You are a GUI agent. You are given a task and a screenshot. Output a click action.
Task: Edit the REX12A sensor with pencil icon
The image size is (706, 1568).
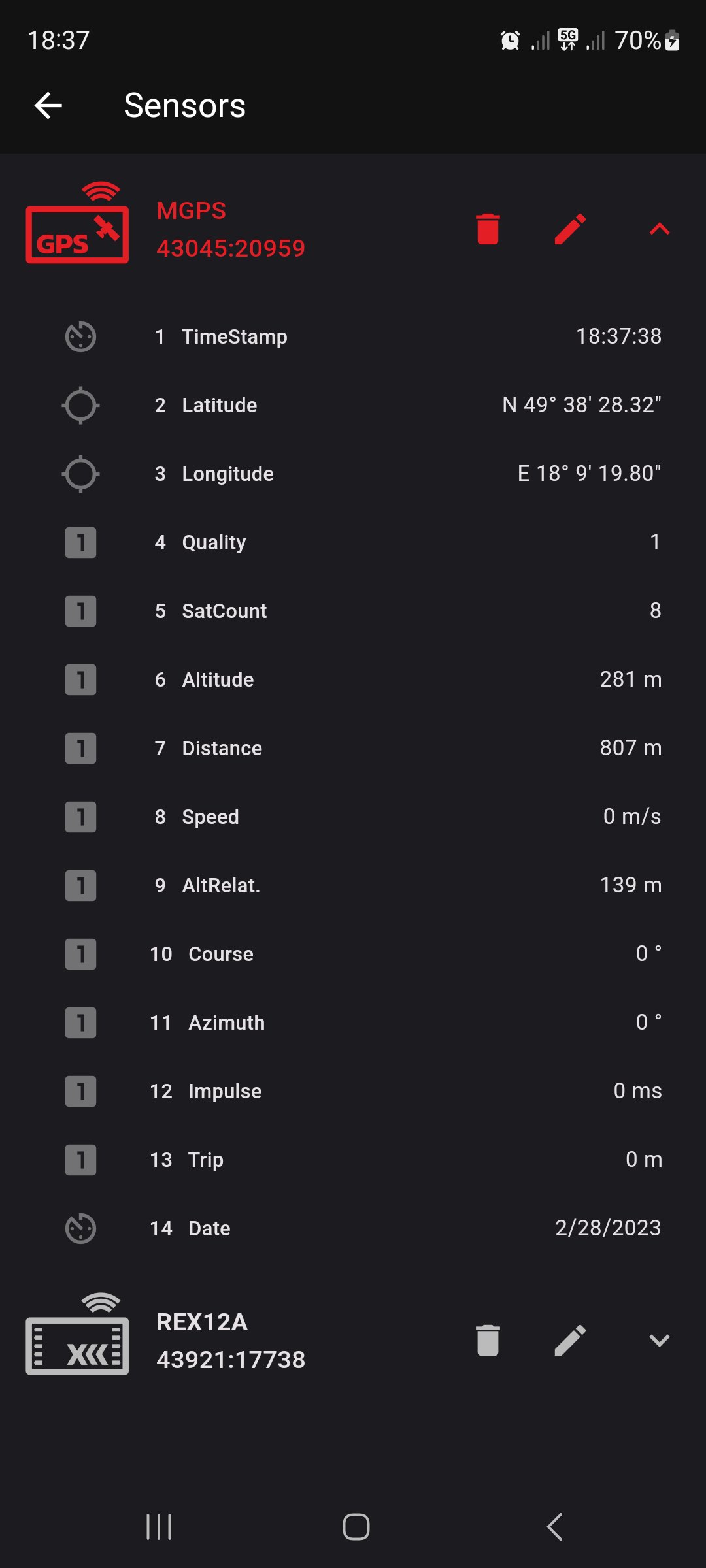[x=570, y=1341]
